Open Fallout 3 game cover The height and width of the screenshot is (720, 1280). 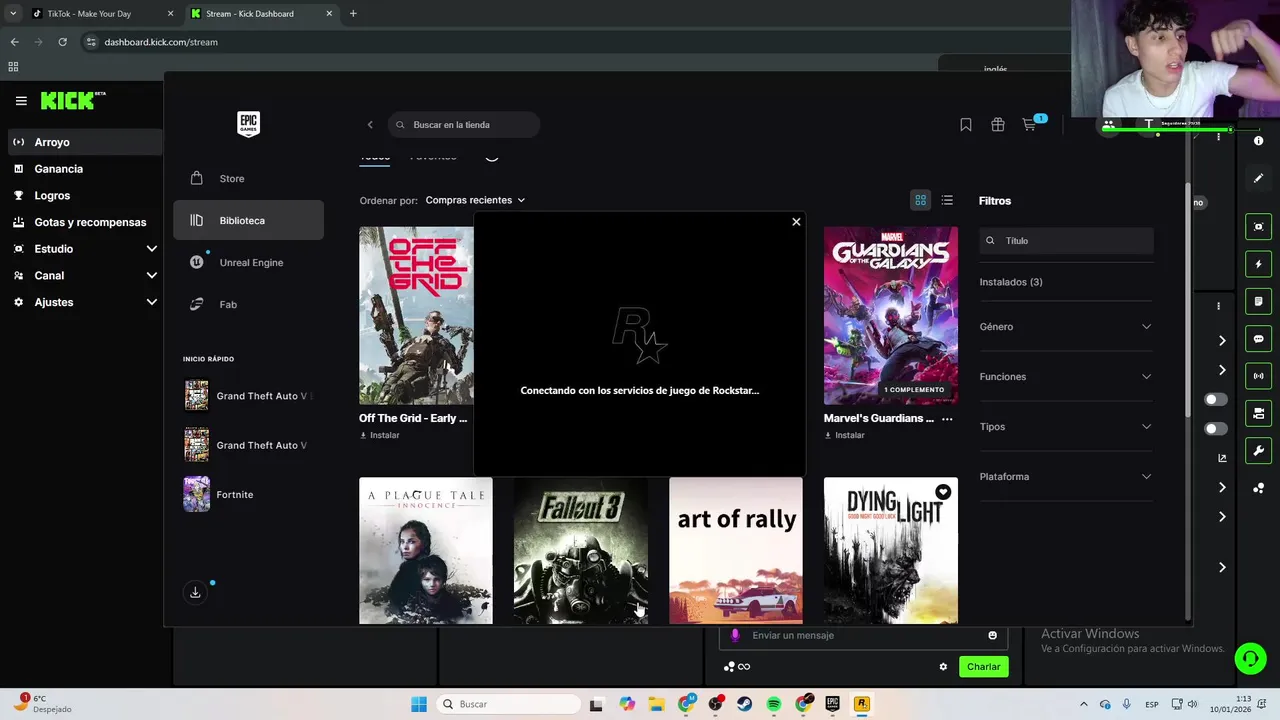pos(581,551)
